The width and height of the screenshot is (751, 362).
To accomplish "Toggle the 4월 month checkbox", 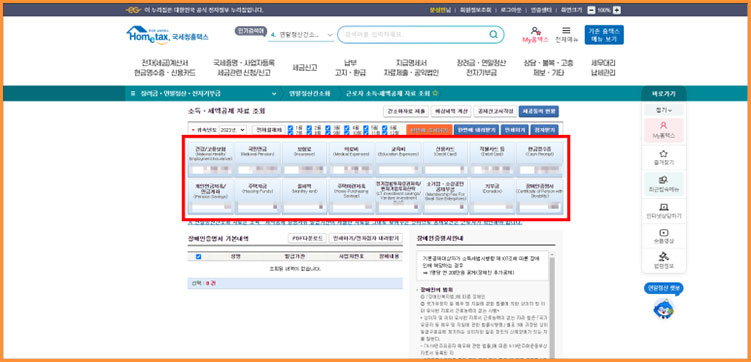I will click(x=347, y=128).
